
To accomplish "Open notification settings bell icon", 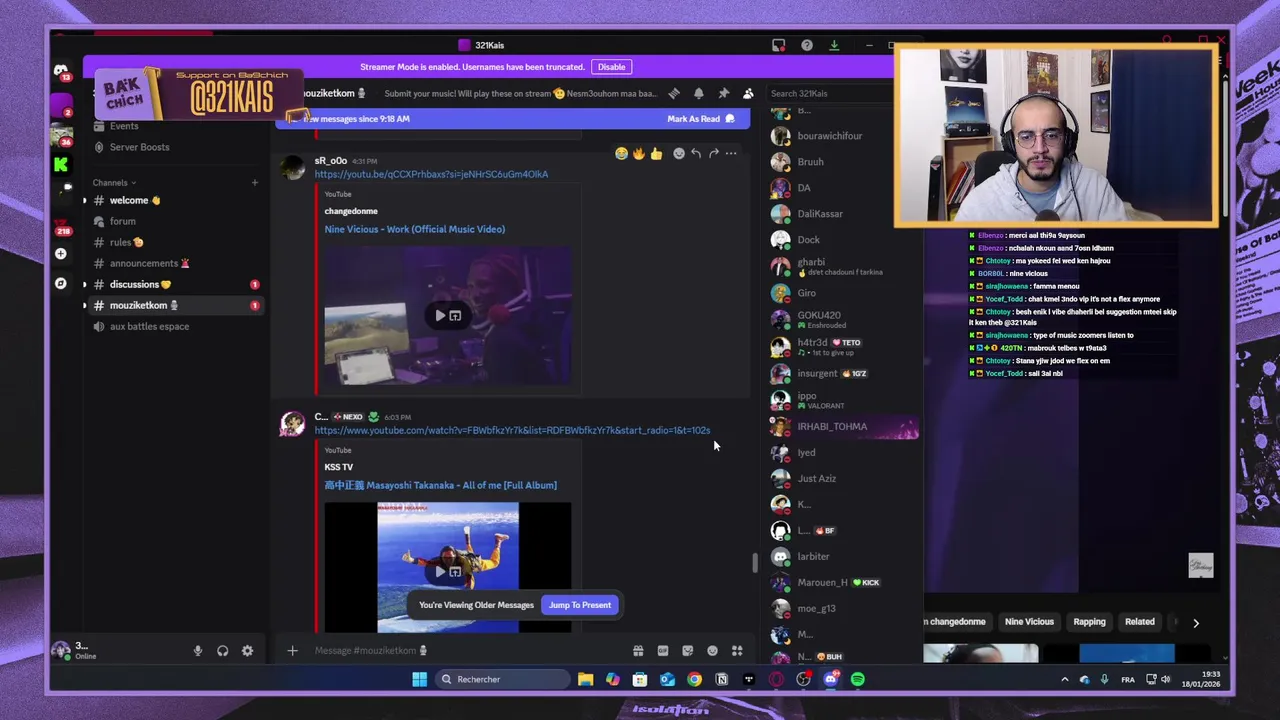I will (x=699, y=93).
